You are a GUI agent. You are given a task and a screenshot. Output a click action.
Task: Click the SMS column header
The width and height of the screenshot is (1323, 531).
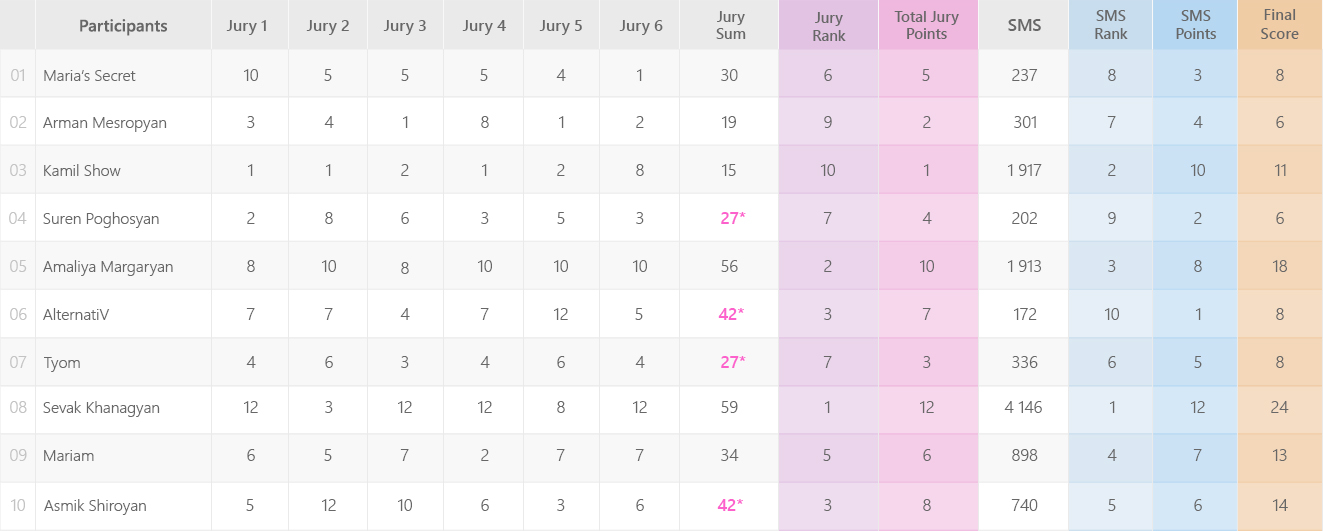(x=1023, y=26)
